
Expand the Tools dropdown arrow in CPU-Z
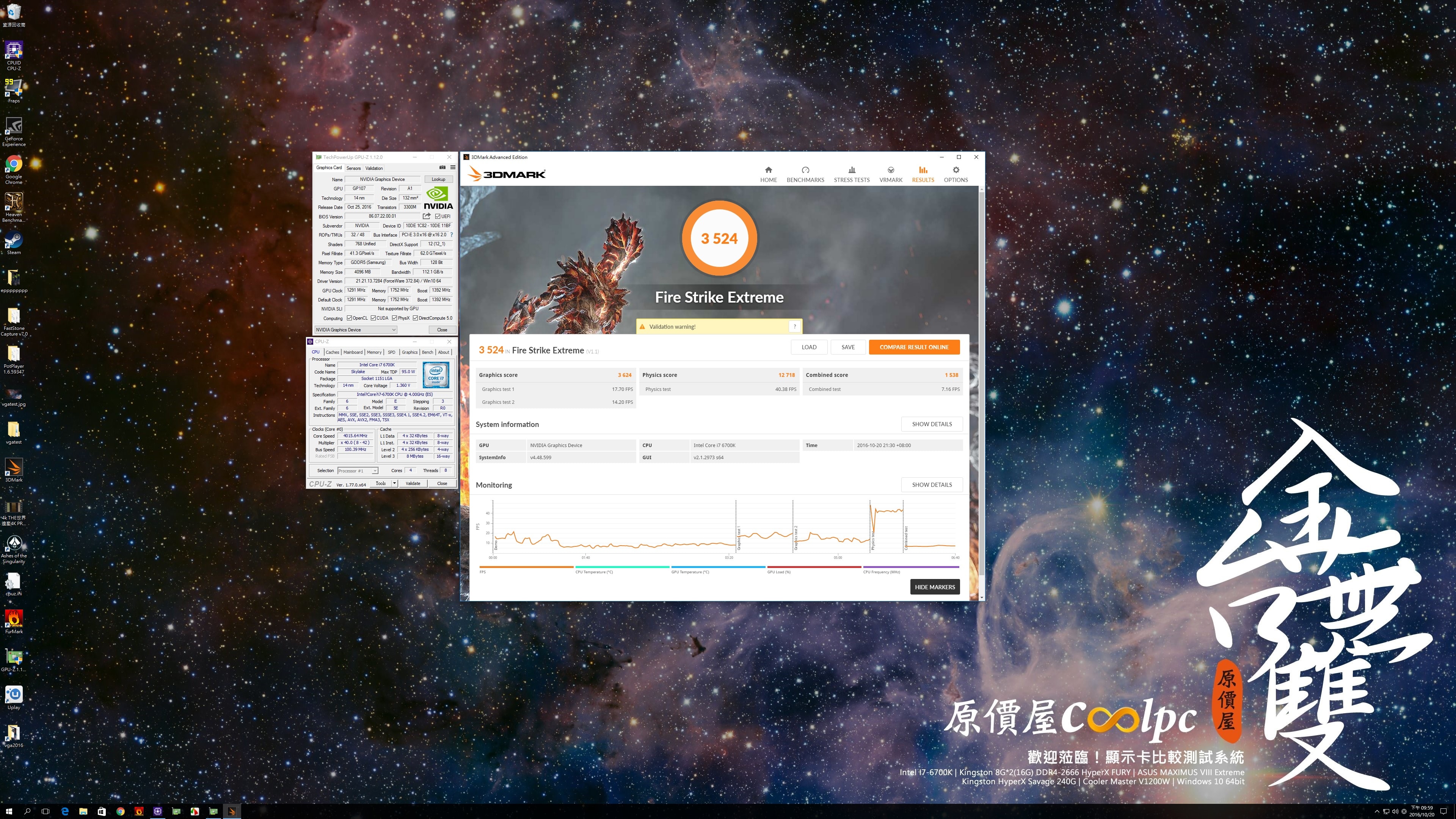point(394,483)
